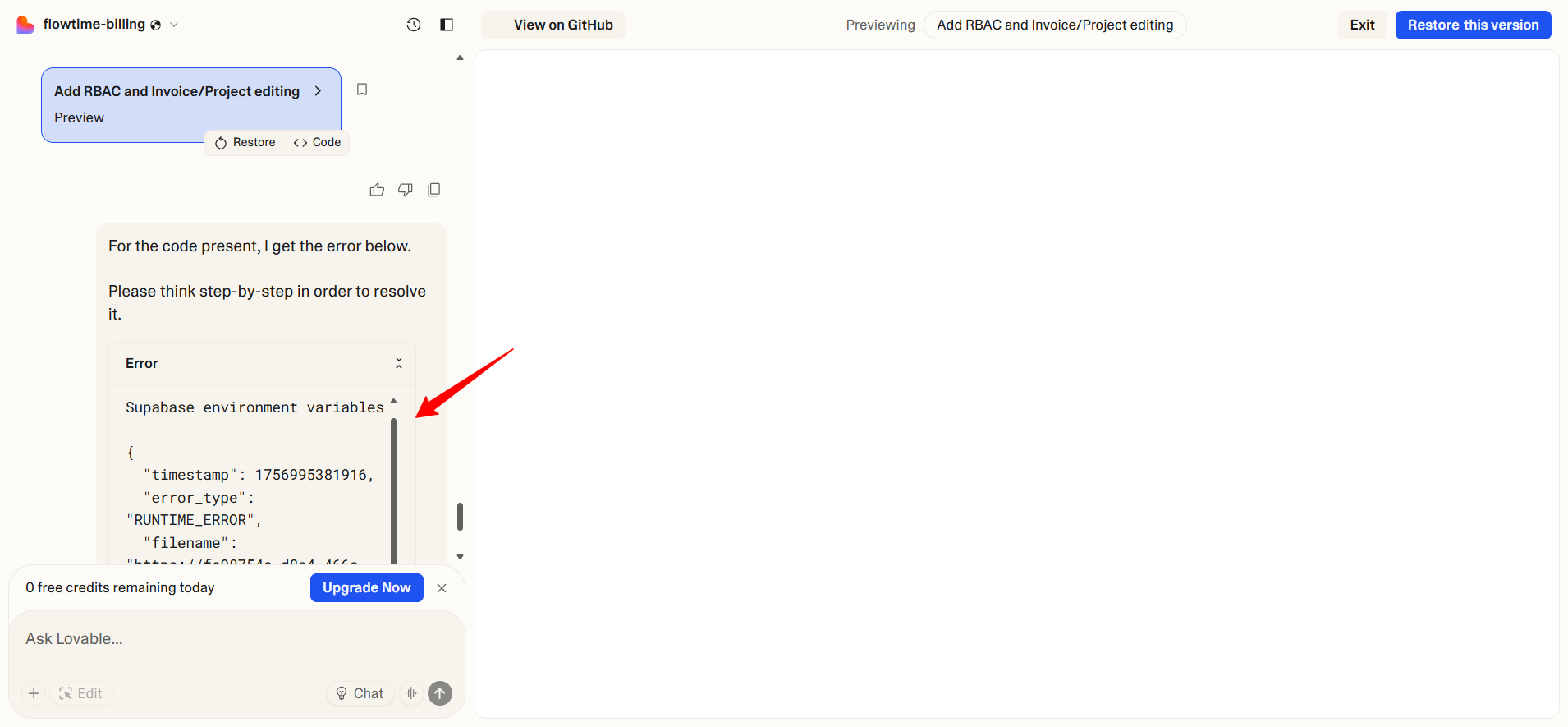Image resolution: width=1568 pixels, height=727 pixels.
Task: Click the chat panel scroll down arrow
Action: [460, 557]
